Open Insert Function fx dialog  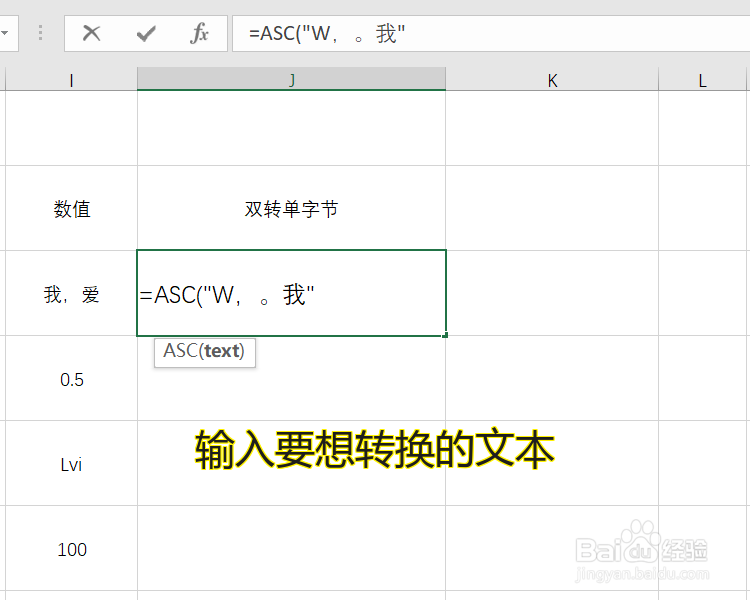coord(199,33)
